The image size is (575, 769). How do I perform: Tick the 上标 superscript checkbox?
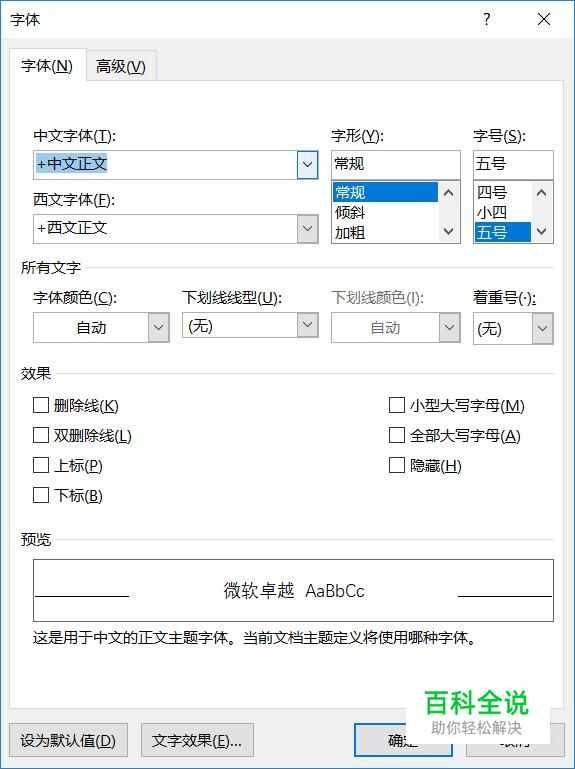41,465
